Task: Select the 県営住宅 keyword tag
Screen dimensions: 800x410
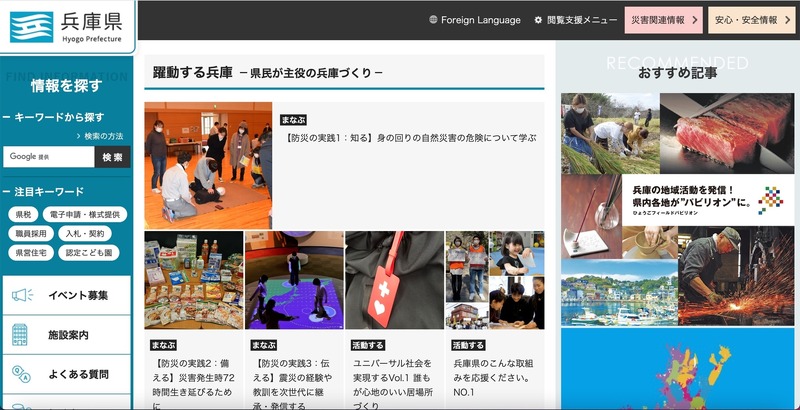Action: [31, 252]
